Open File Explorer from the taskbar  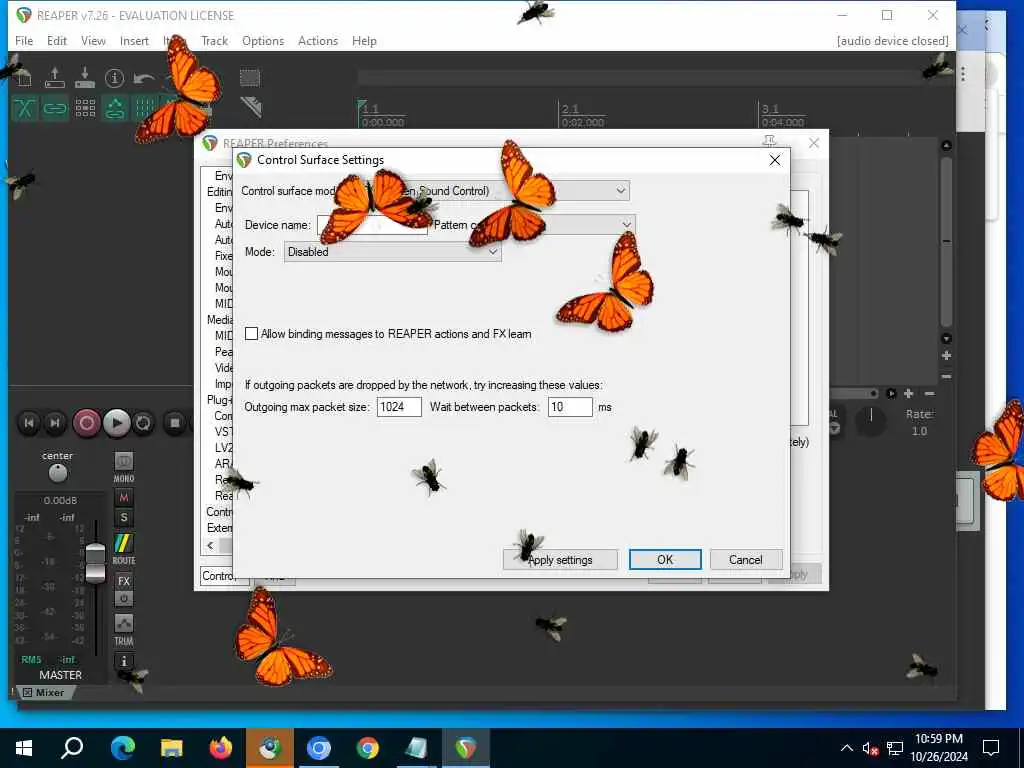pos(172,748)
